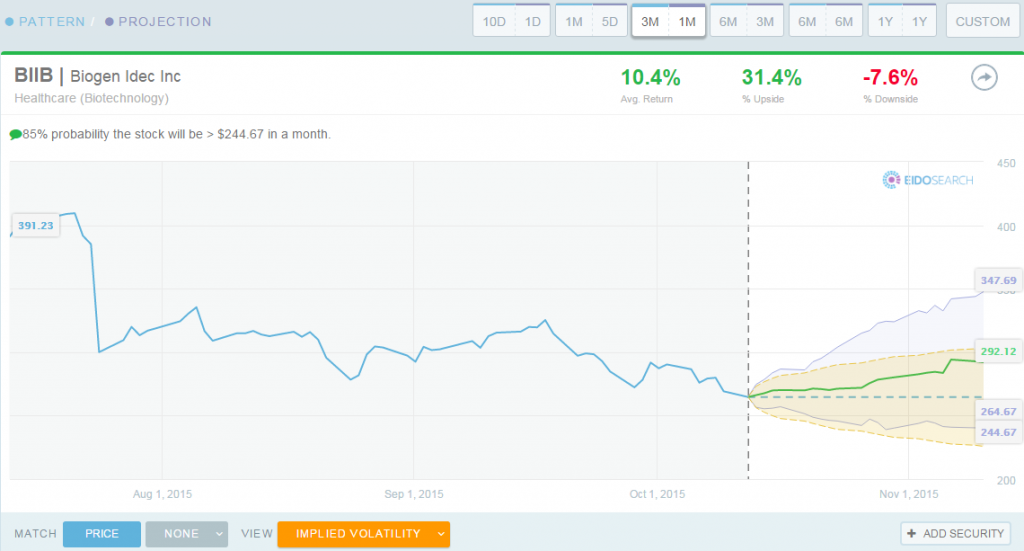Click the -7.6% Downside value
The width and height of the screenshot is (1024, 551).
pyautogui.click(x=890, y=78)
